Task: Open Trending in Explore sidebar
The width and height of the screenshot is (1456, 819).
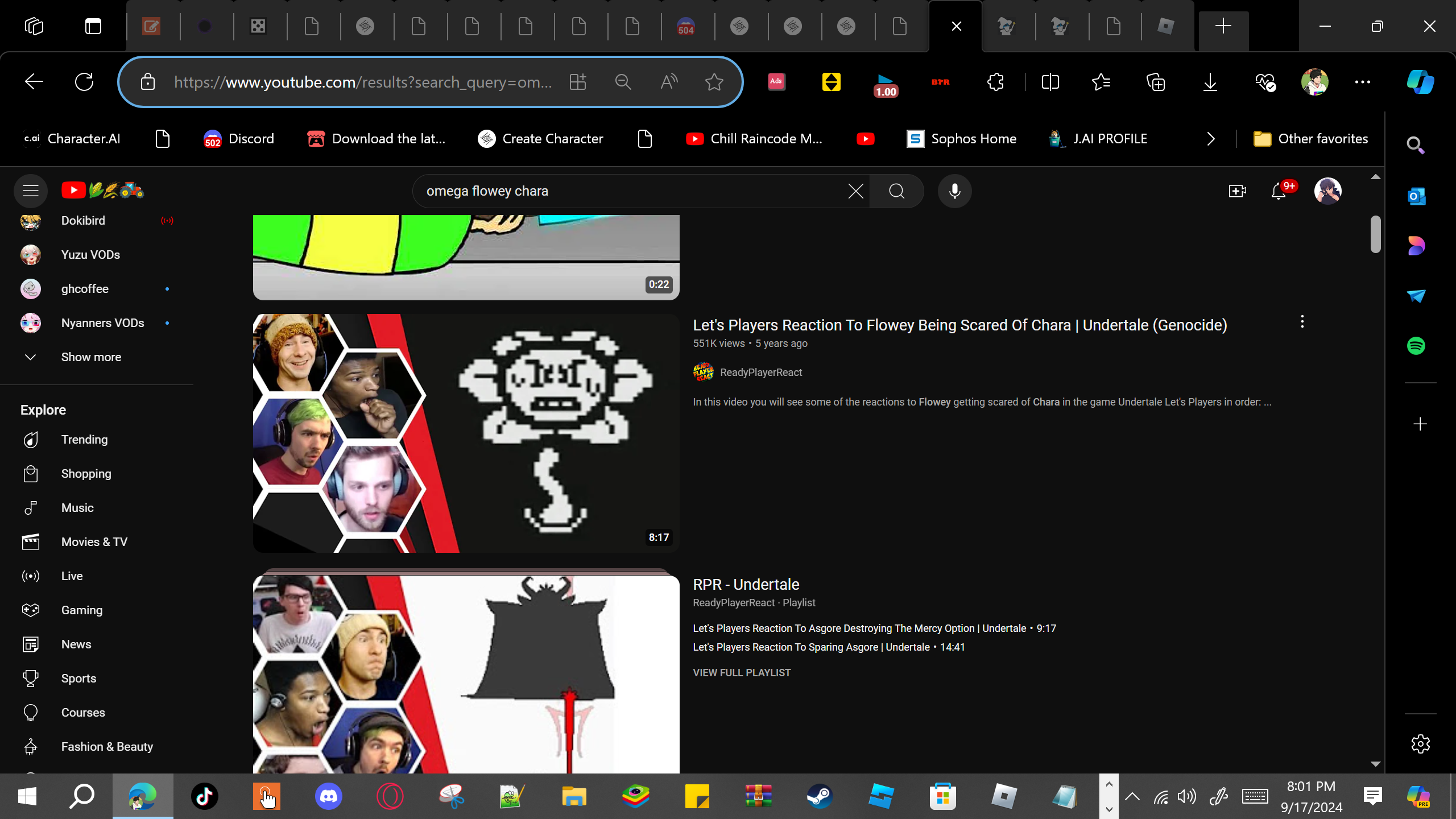Action: [x=84, y=440]
